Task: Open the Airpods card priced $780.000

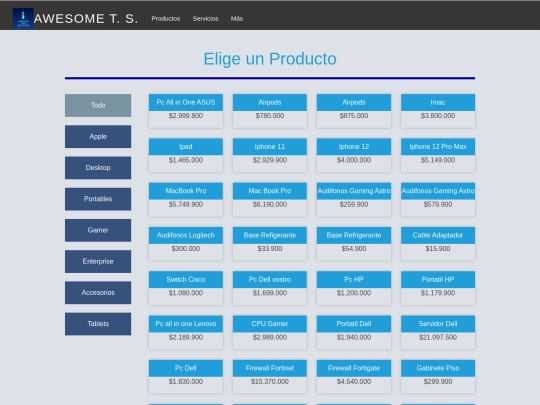Action: tap(270, 111)
